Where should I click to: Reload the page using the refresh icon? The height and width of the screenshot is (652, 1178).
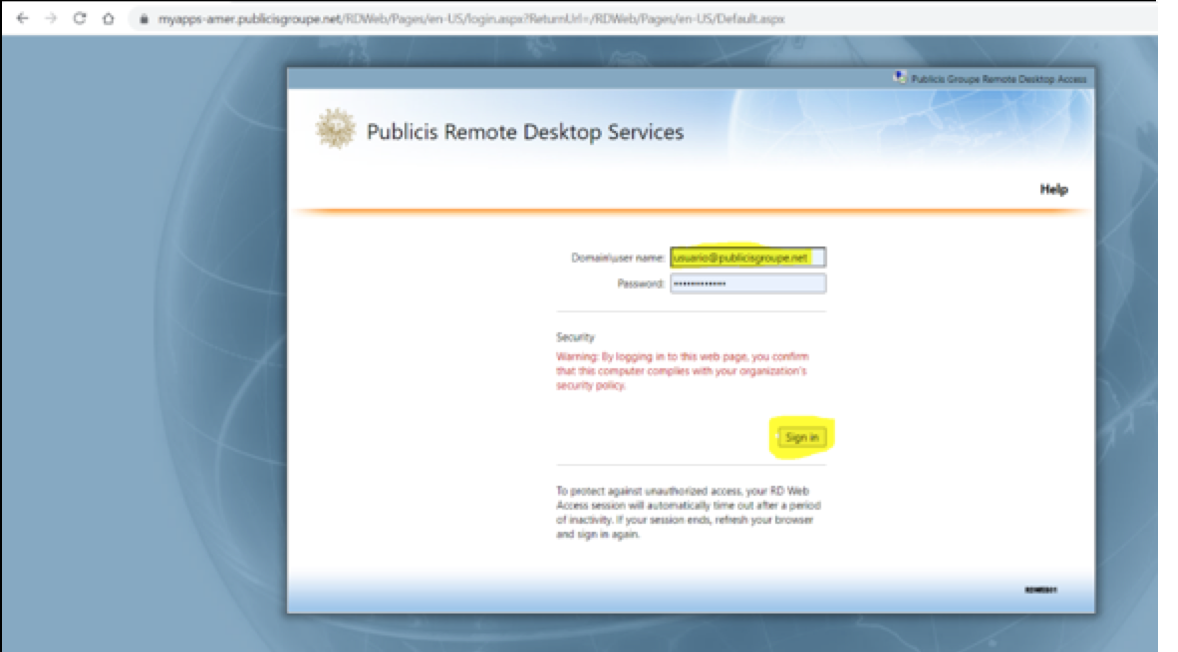80,19
